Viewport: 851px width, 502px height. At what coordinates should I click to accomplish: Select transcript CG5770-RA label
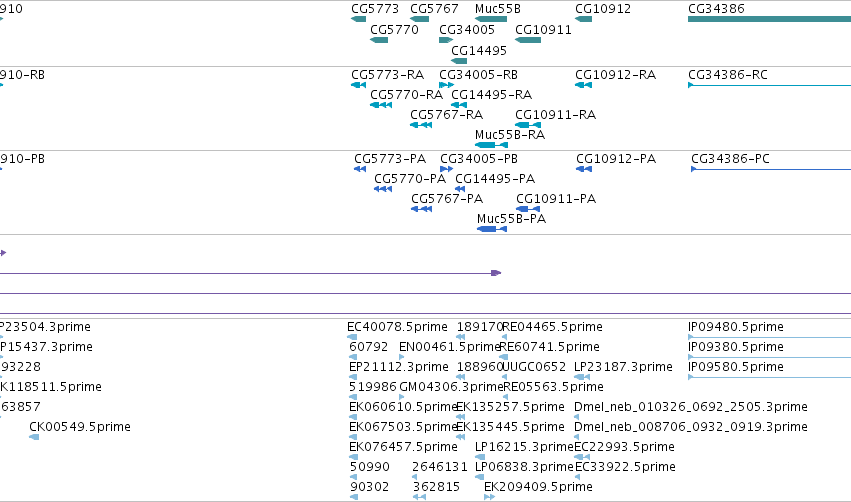click(x=406, y=94)
